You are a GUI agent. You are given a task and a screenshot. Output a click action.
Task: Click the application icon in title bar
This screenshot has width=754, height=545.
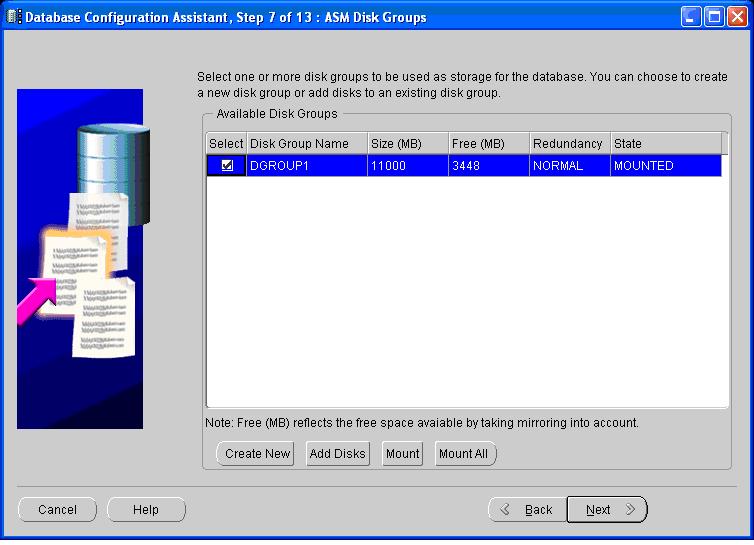(13, 16)
